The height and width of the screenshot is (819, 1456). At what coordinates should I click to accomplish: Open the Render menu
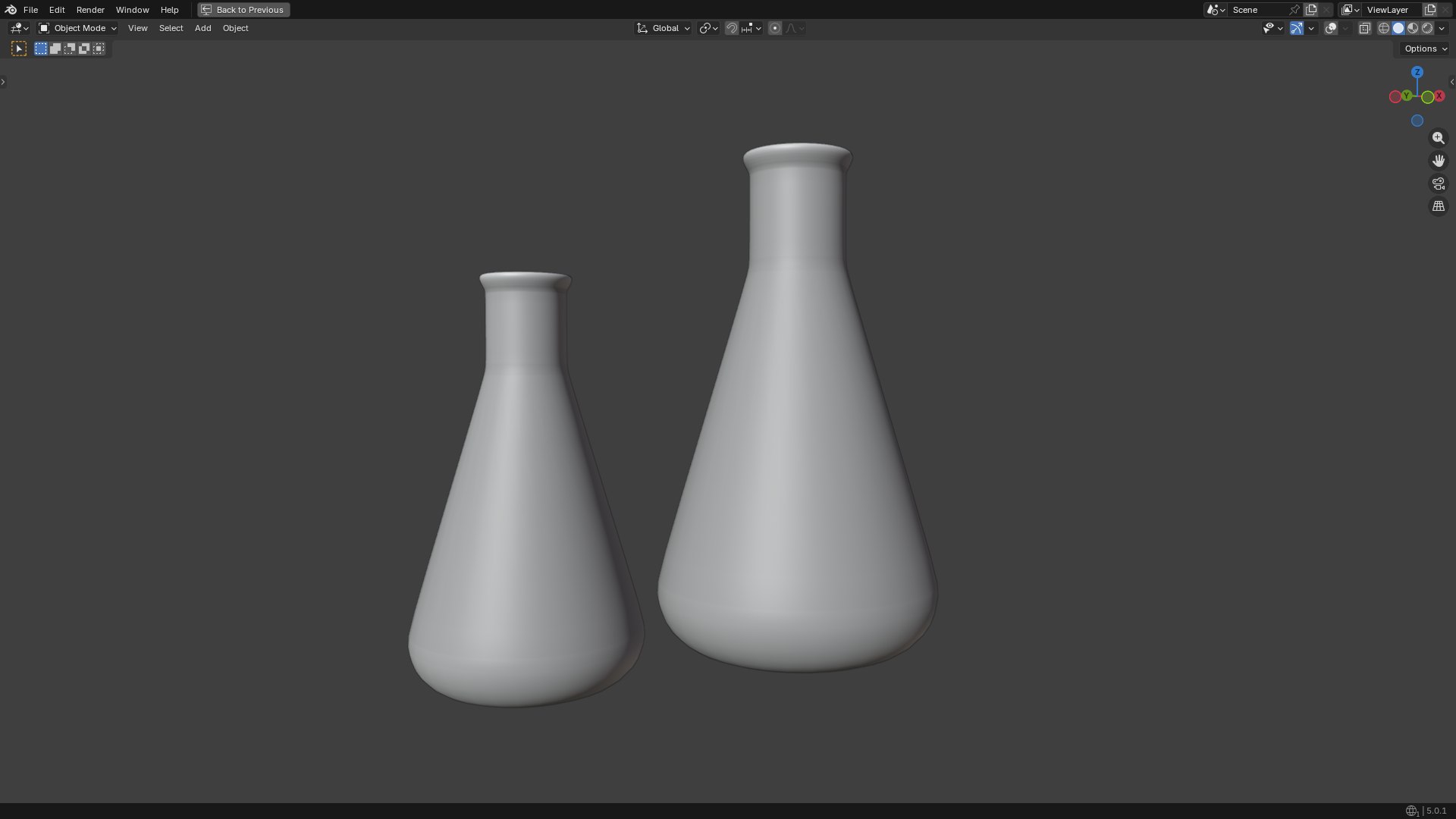(x=90, y=10)
